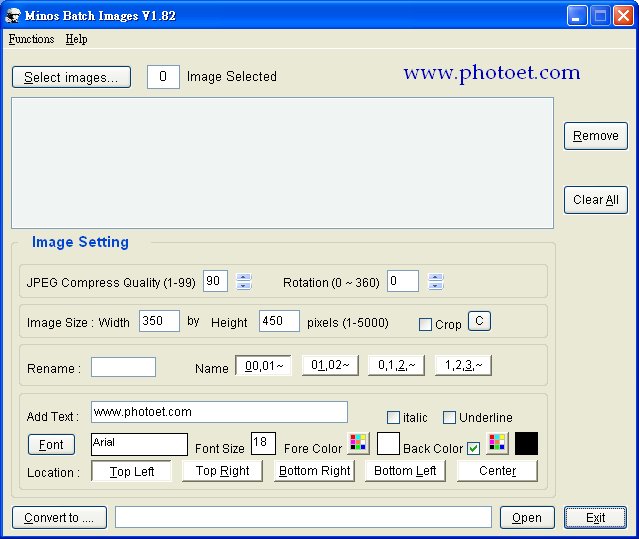Viewport: 639px width, 539px height.
Task: Click the Image Selected count box
Action: 163,77
